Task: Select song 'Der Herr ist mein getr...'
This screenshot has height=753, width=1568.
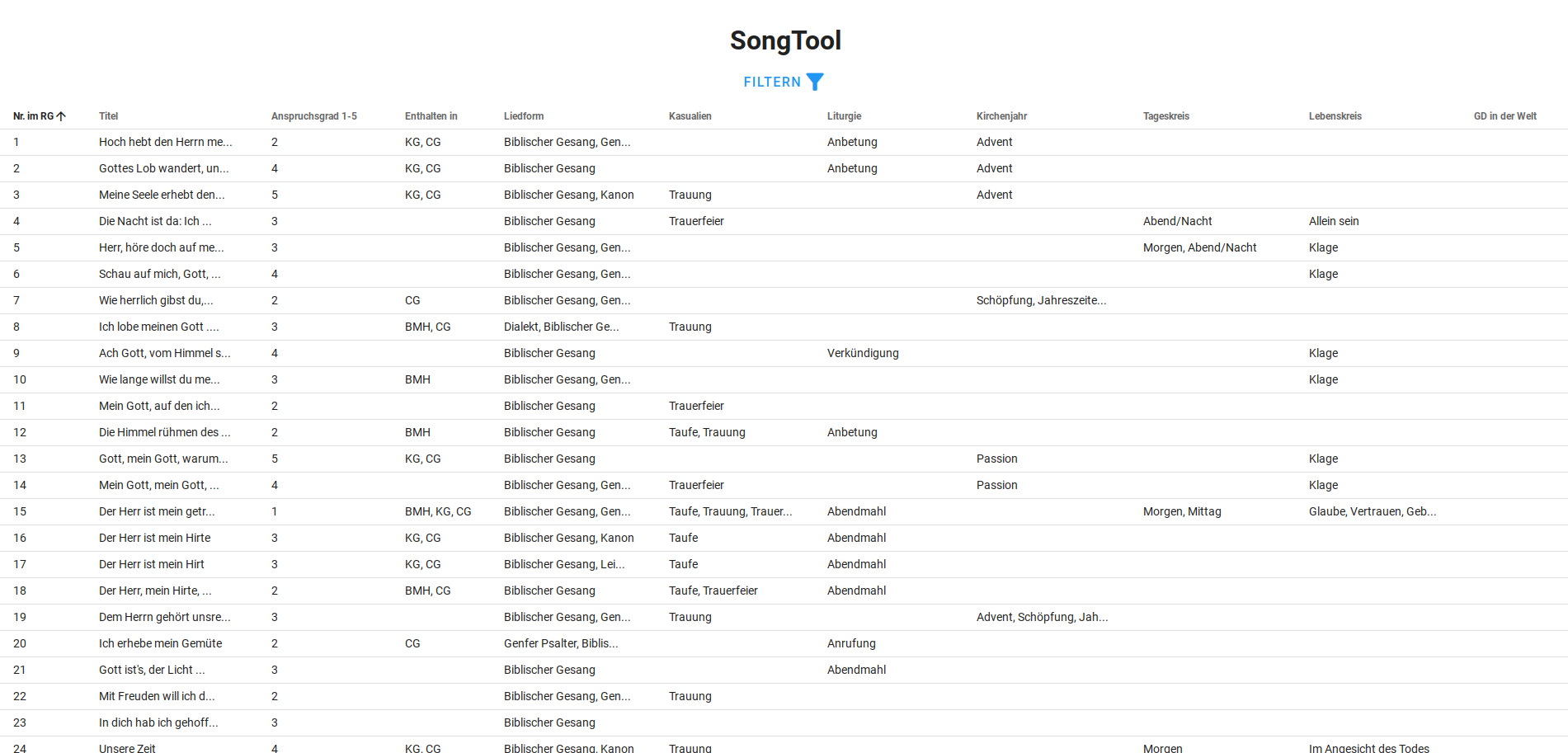Action: tap(157, 511)
